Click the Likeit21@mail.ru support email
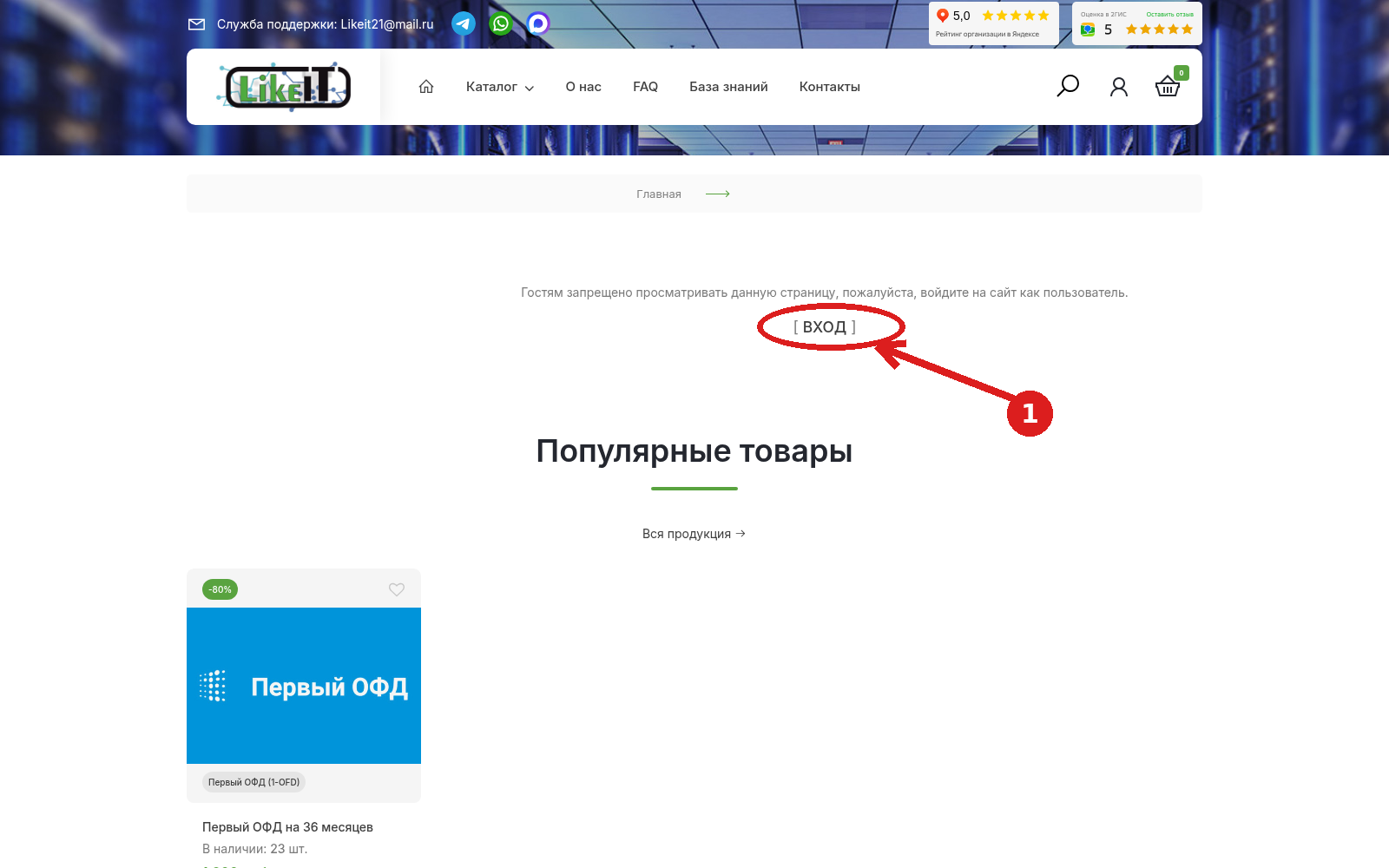This screenshot has width=1389, height=868. point(387,24)
